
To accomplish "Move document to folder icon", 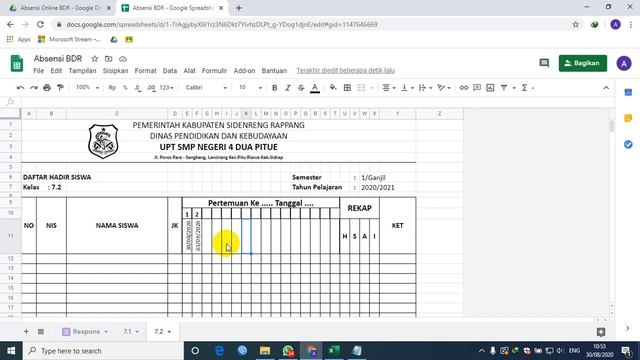I will point(109,59).
